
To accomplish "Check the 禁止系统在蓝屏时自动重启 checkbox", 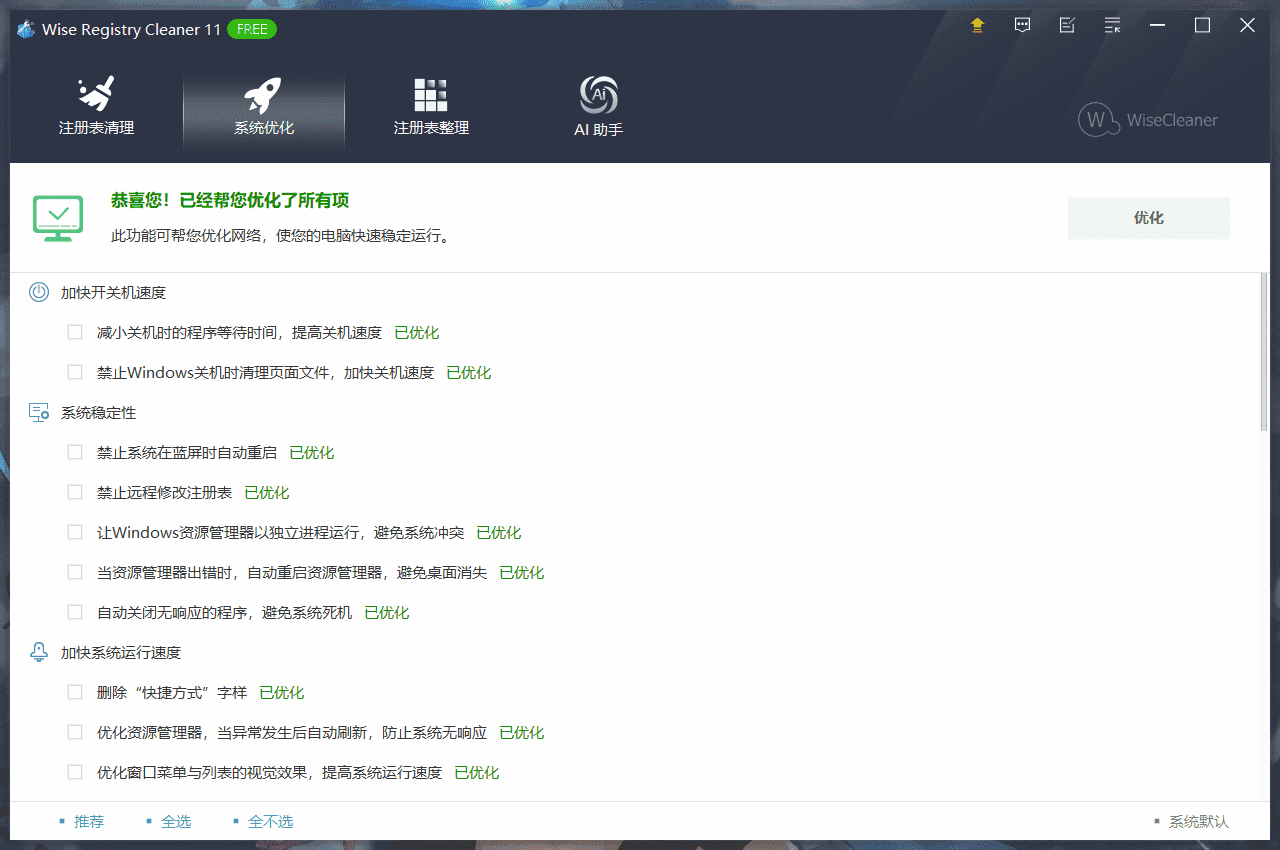I will click(75, 451).
